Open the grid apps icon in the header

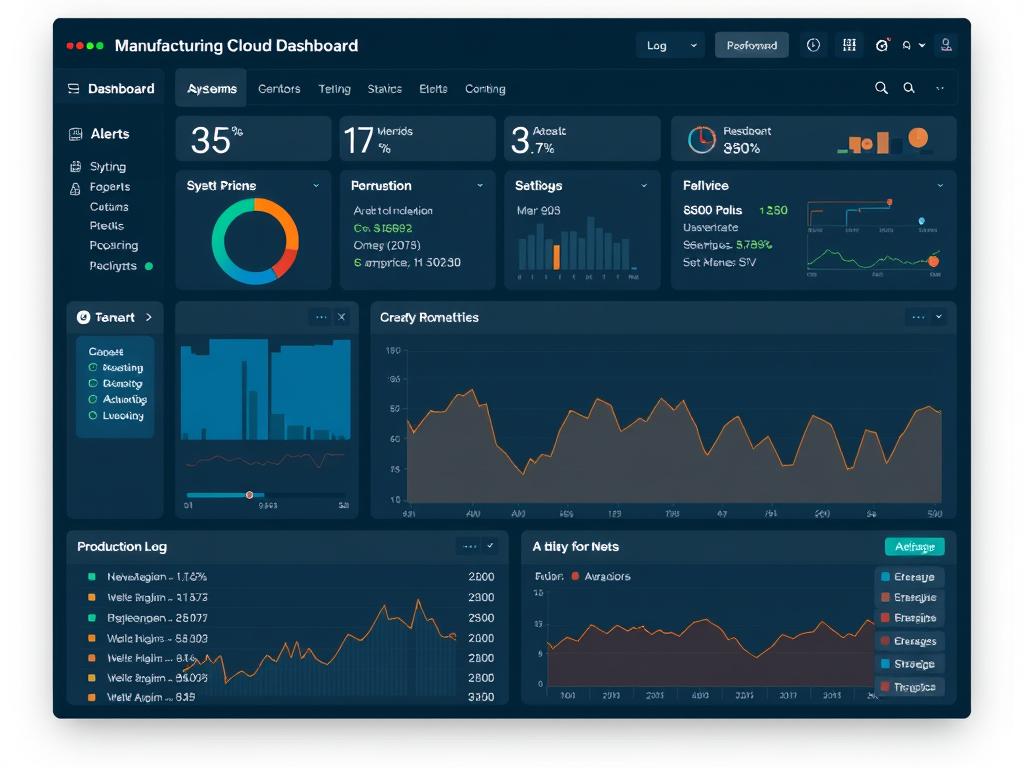(x=848, y=45)
